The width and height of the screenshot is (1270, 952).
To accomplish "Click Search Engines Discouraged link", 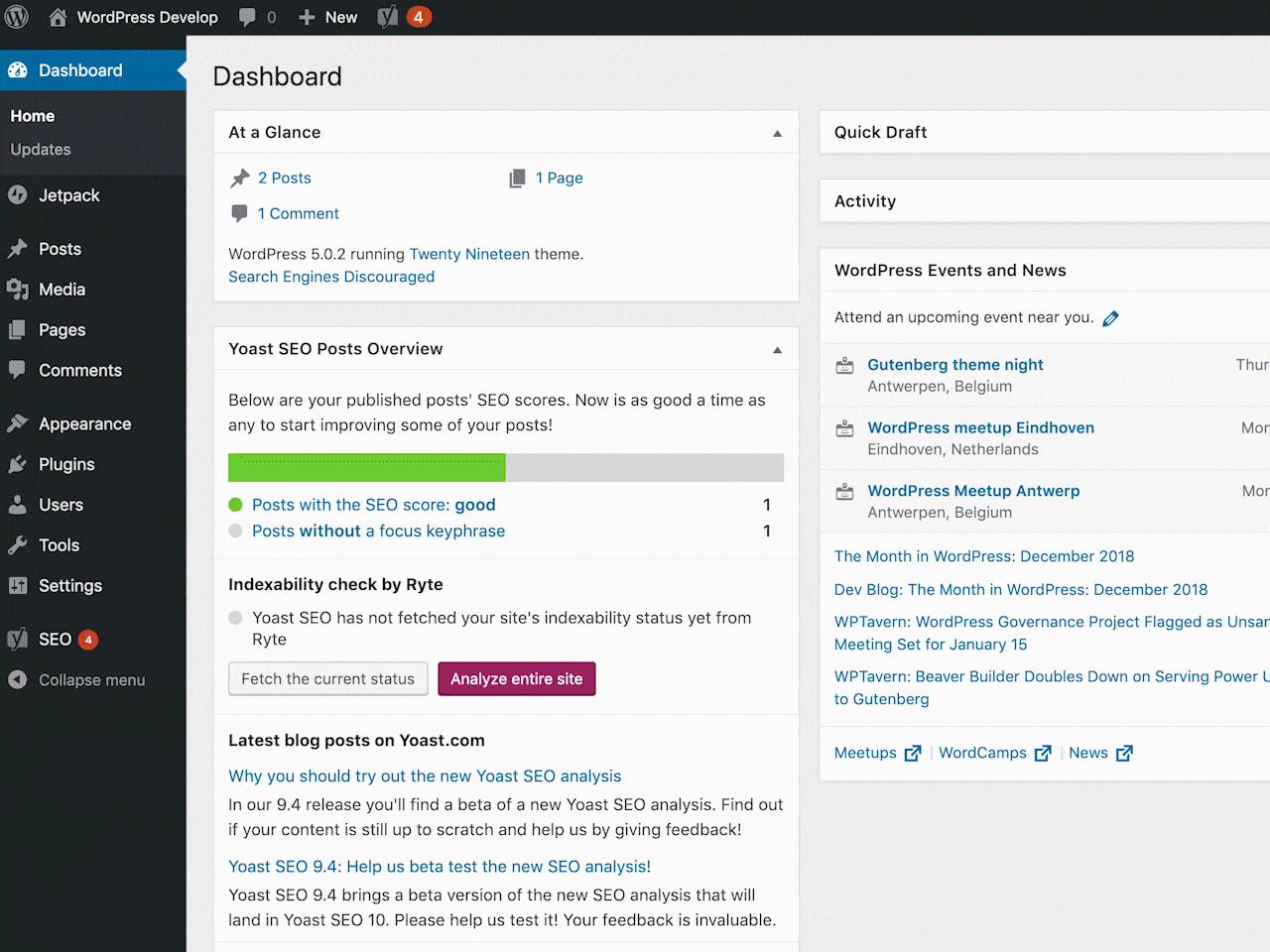I will pos(331,277).
